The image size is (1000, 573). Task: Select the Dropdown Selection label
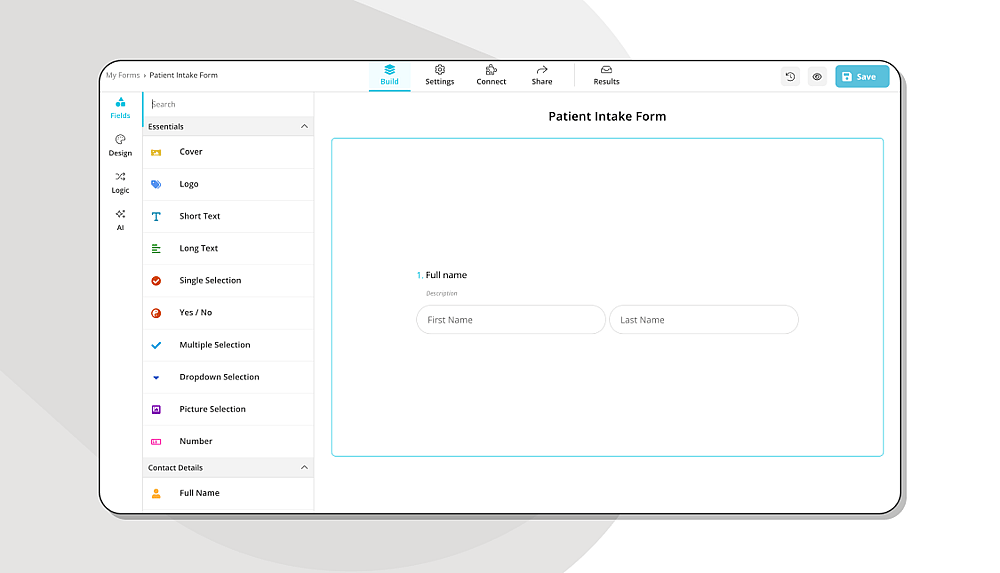tap(219, 377)
